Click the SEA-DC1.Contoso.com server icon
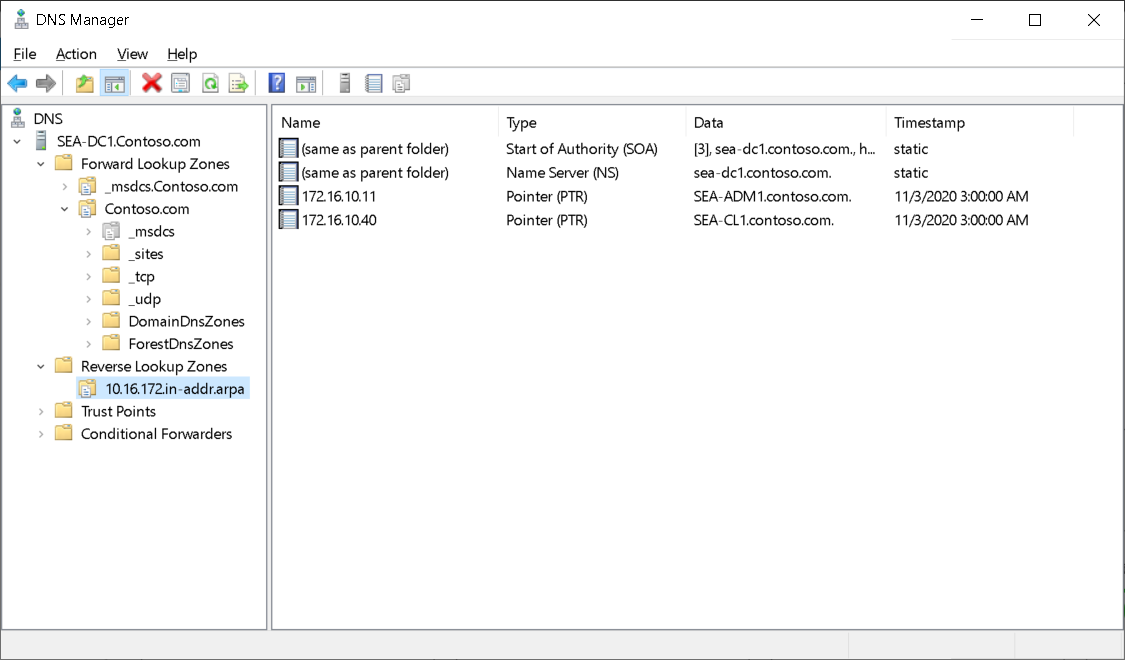 42,141
